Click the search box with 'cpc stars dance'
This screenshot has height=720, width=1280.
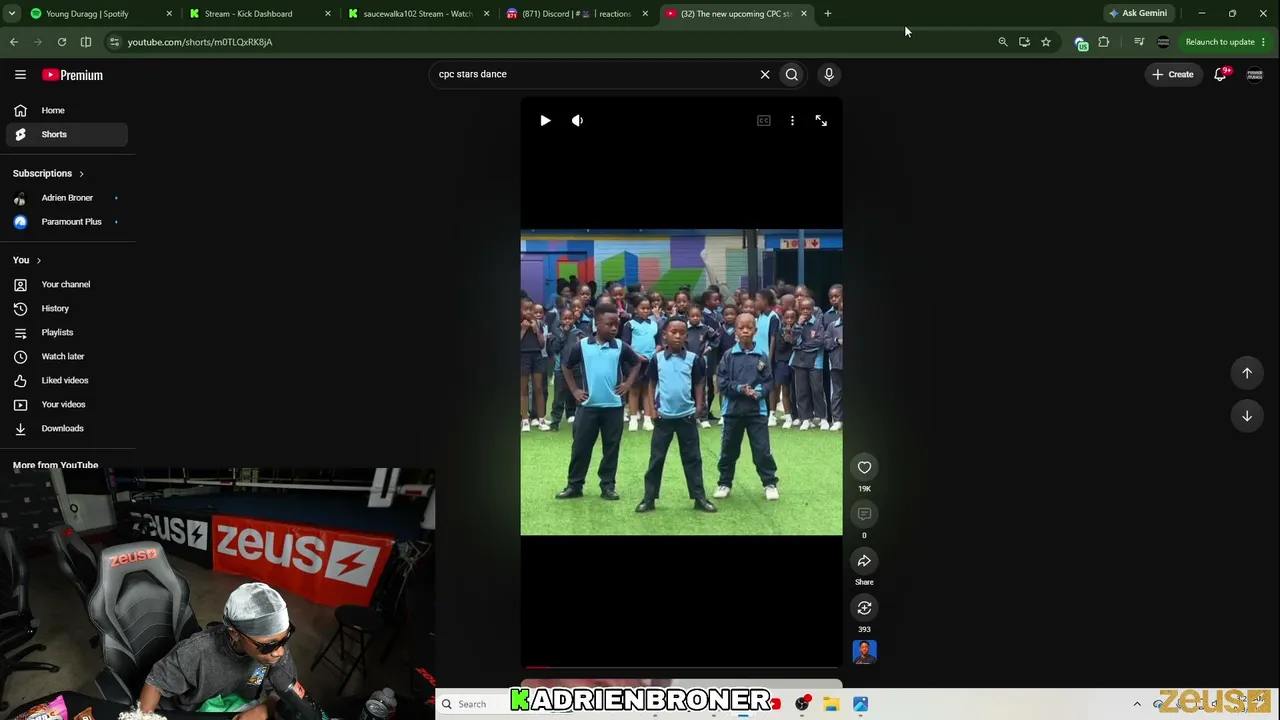(595, 74)
